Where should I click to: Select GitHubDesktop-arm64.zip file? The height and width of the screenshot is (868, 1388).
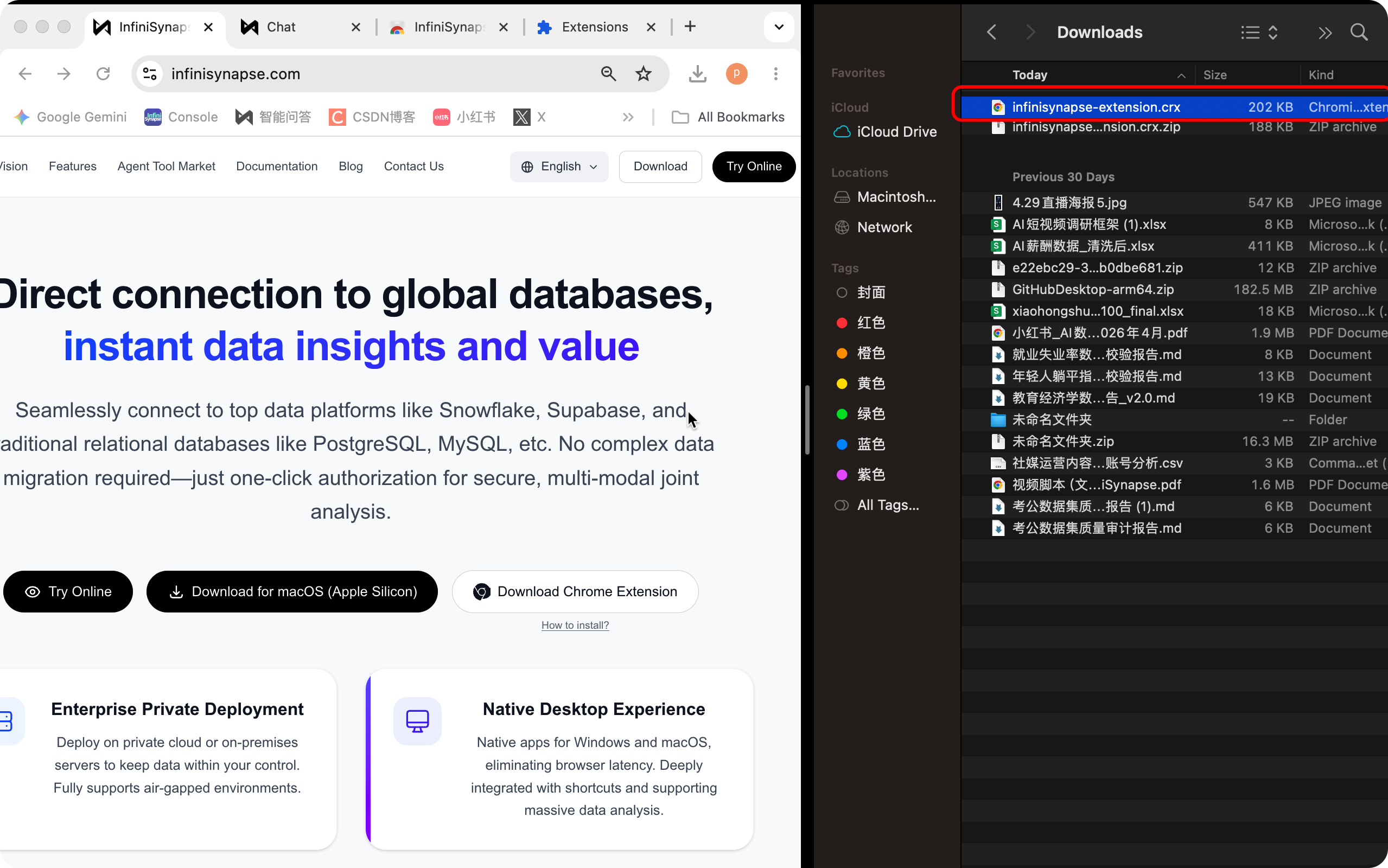[x=1174, y=289]
